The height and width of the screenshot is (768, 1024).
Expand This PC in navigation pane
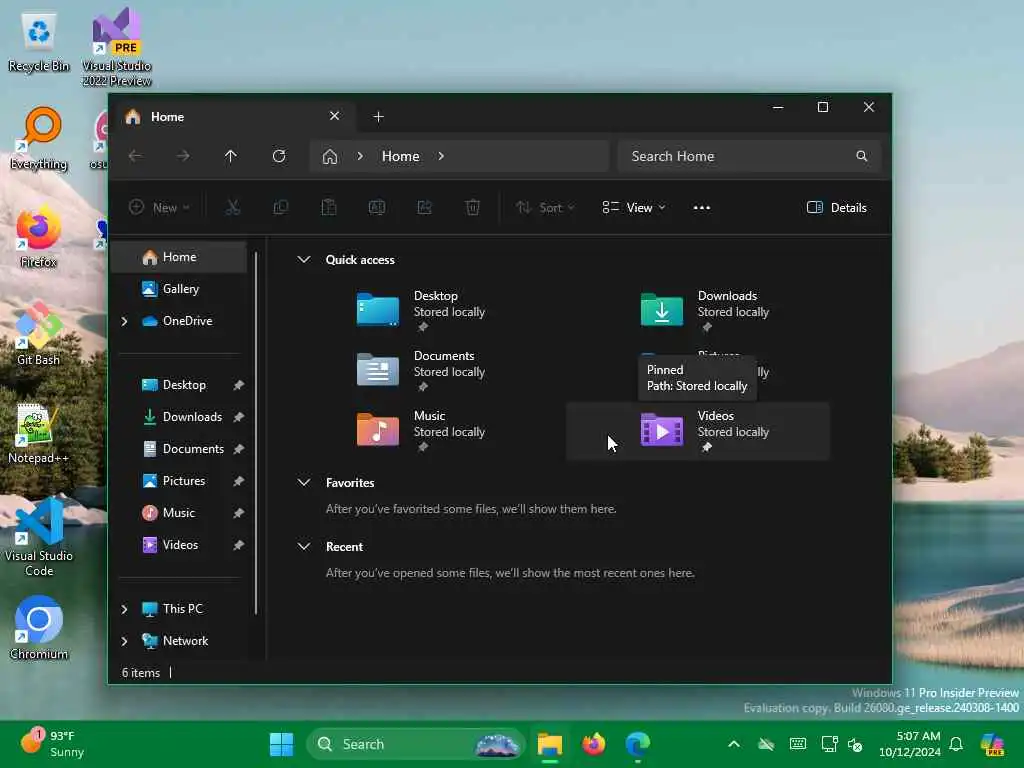pyautogui.click(x=124, y=609)
